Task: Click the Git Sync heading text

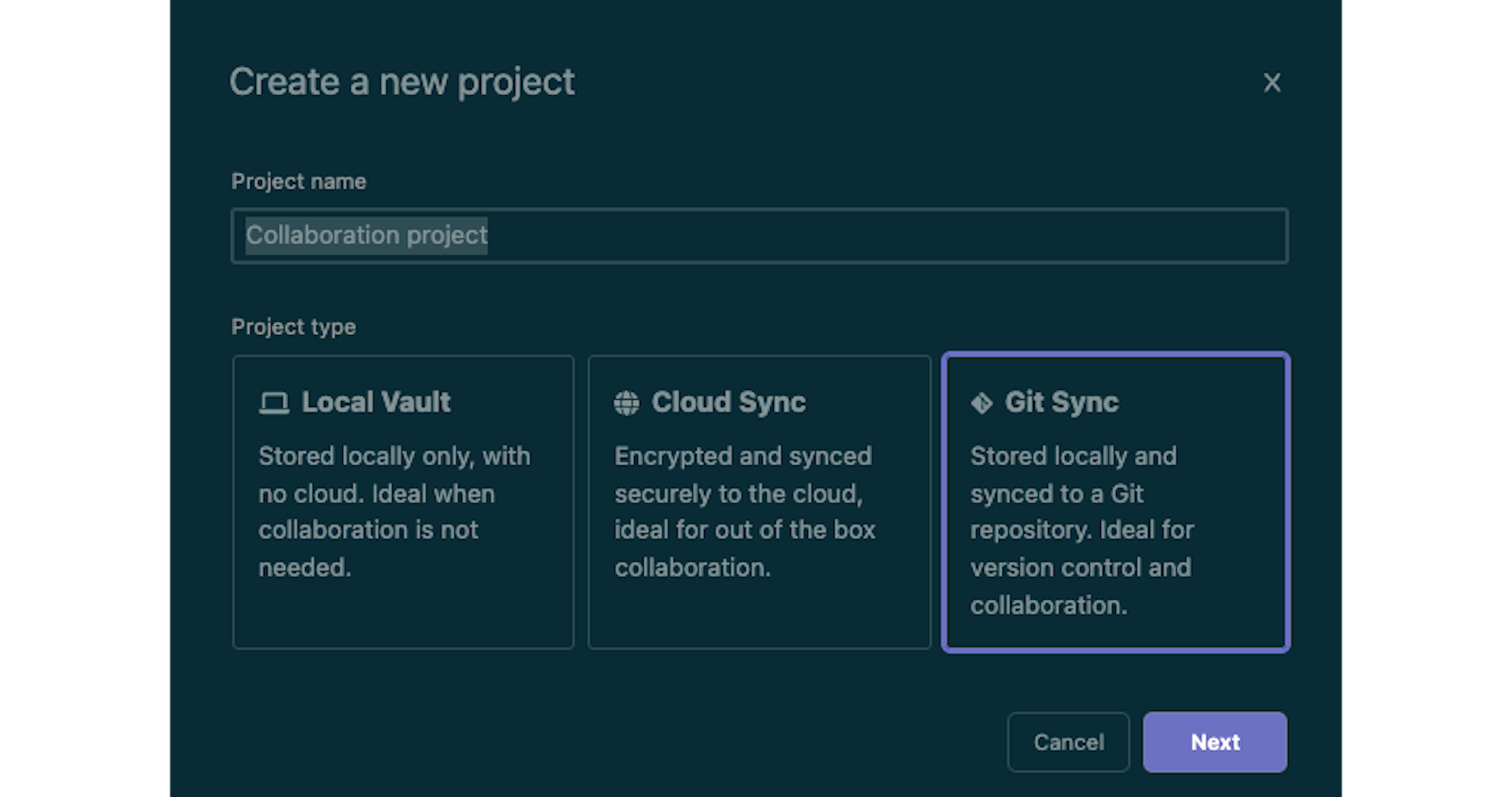Action: pyautogui.click(x=1061, y=403)
